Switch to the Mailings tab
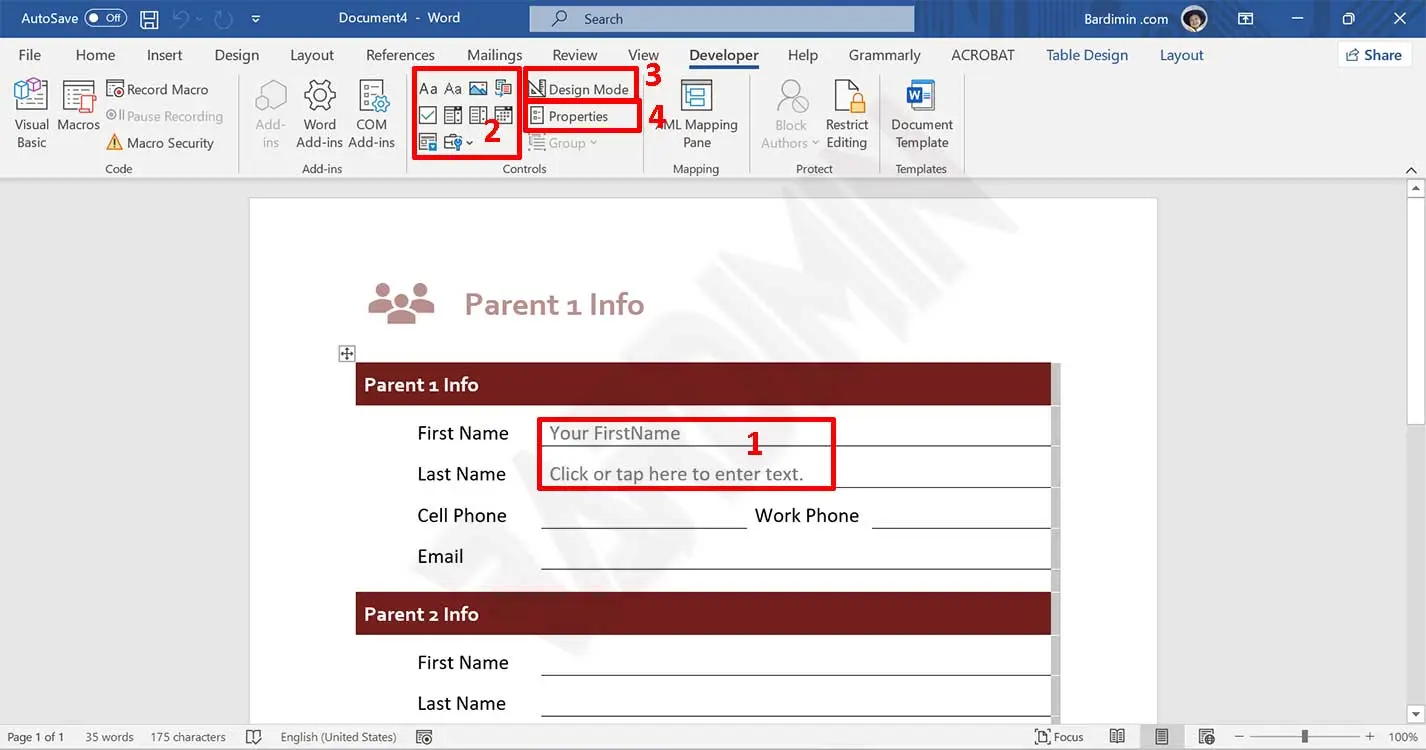This screenshot has height=750, width=1426. 494,55
